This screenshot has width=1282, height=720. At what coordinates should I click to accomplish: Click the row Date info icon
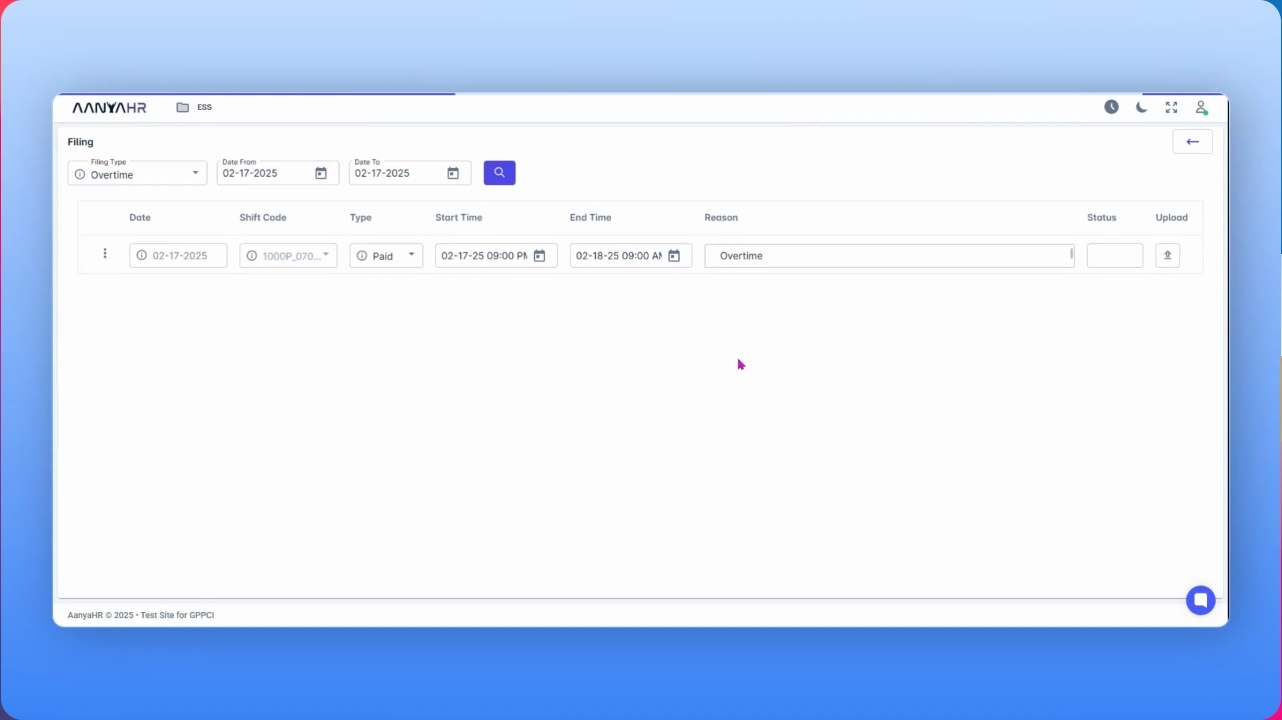(x=142, y=256)
